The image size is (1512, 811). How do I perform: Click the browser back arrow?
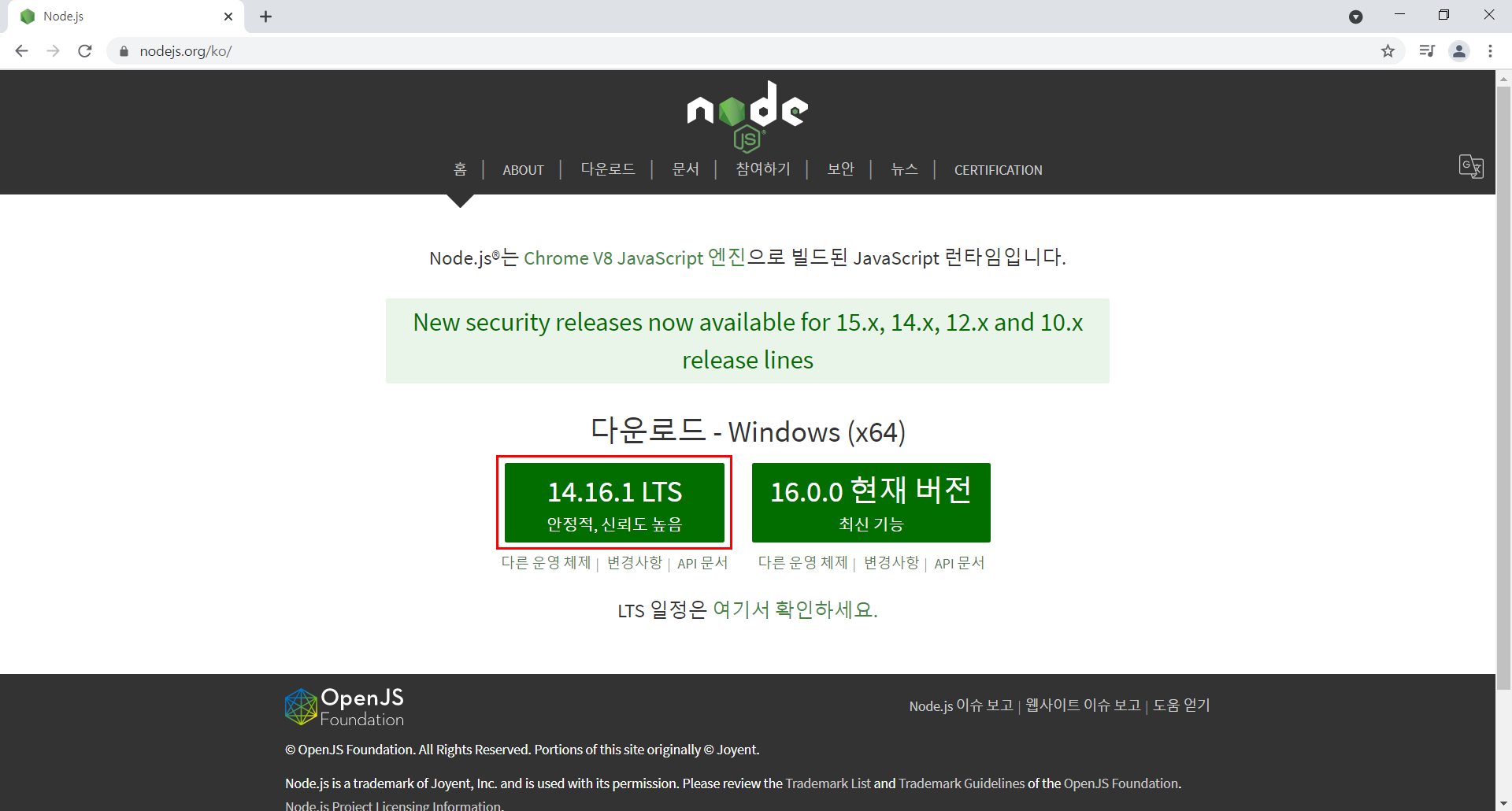point(21,51)
